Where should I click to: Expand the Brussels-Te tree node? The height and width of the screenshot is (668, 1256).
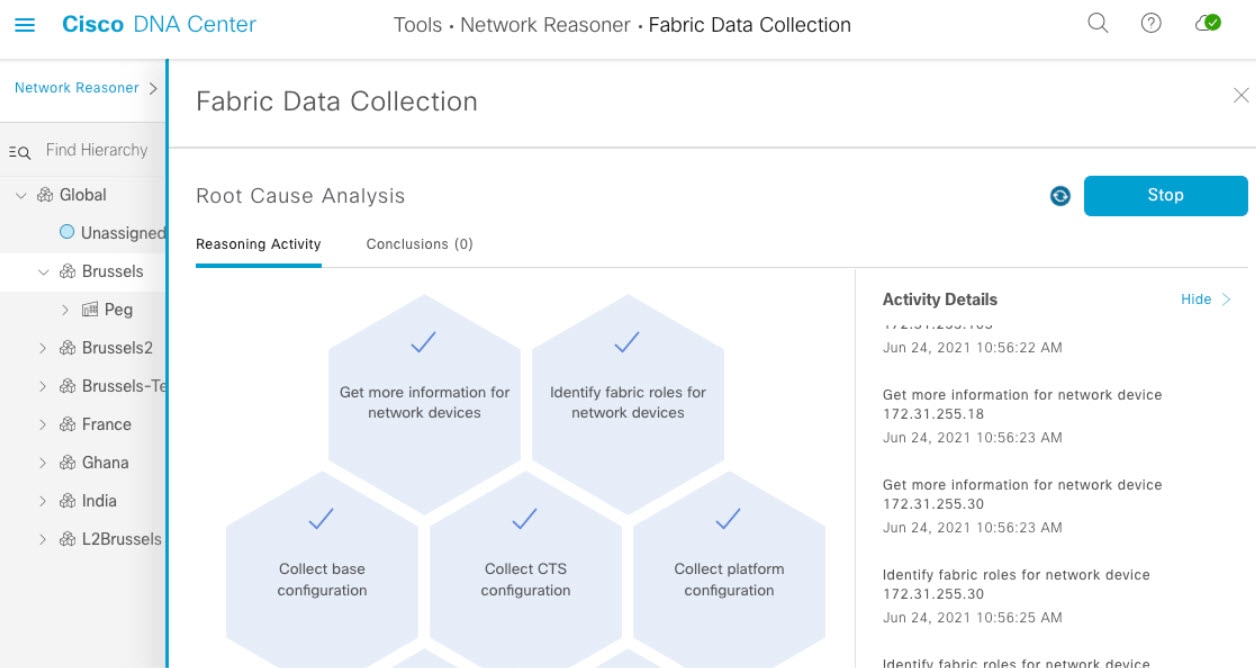[x=43, y=386]
